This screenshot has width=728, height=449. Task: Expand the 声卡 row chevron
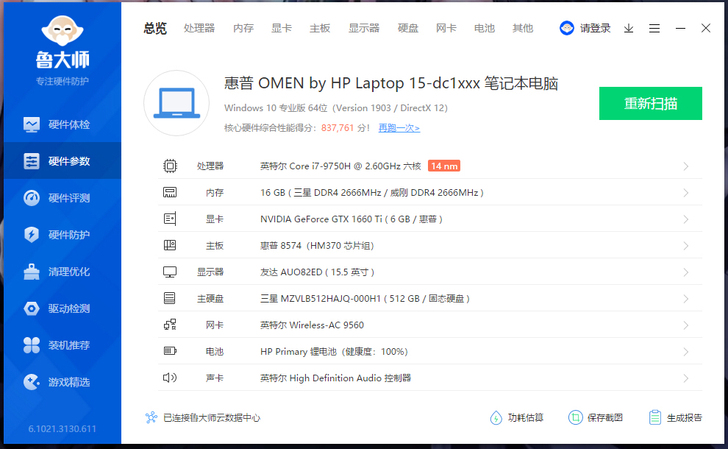click(x=686, y=378)
